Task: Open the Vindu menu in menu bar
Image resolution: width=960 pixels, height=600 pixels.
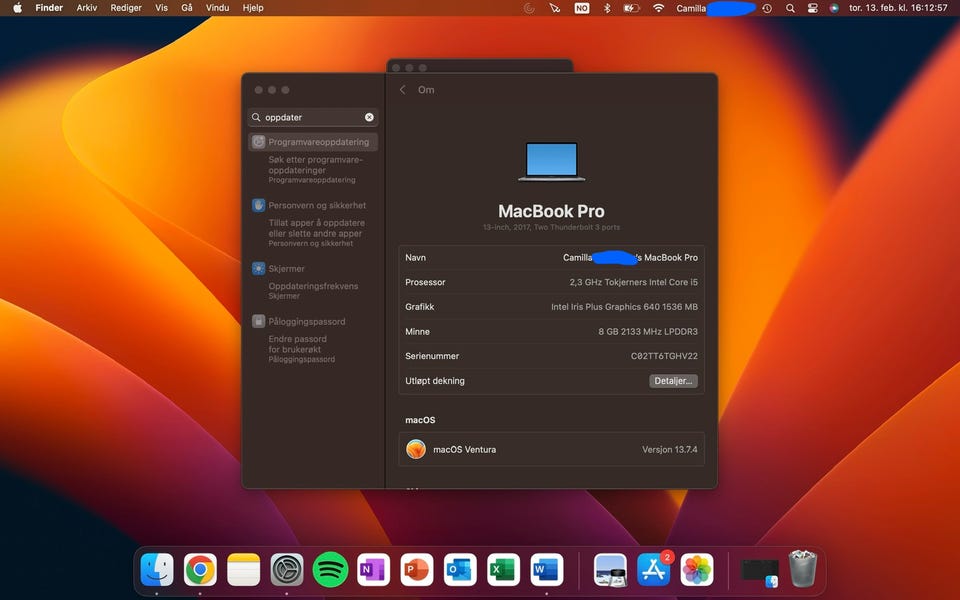Action: pyautogui.click(x=217, y=8)
